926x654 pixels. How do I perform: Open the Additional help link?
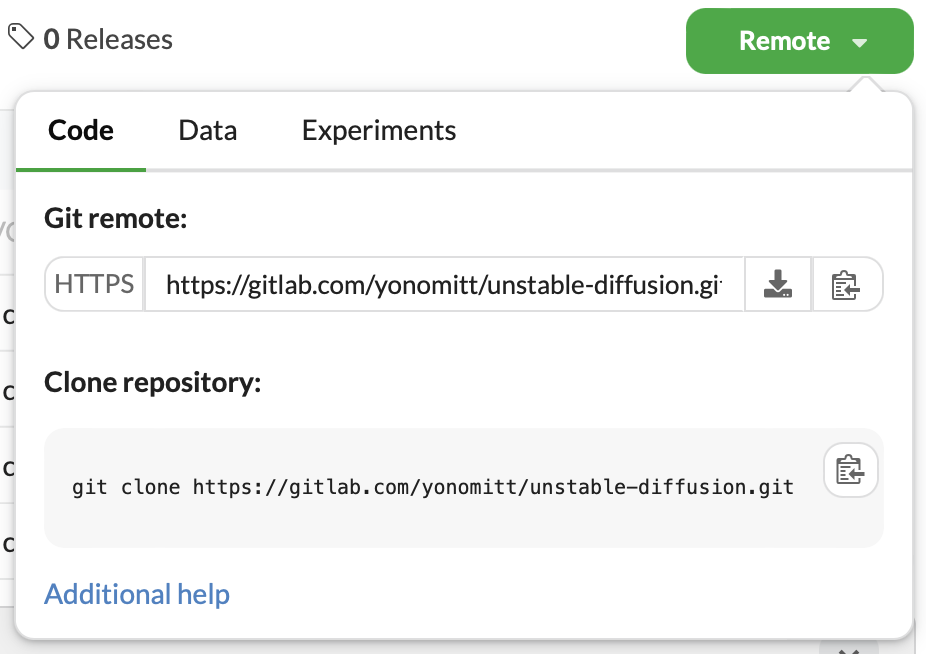[137, 594]
